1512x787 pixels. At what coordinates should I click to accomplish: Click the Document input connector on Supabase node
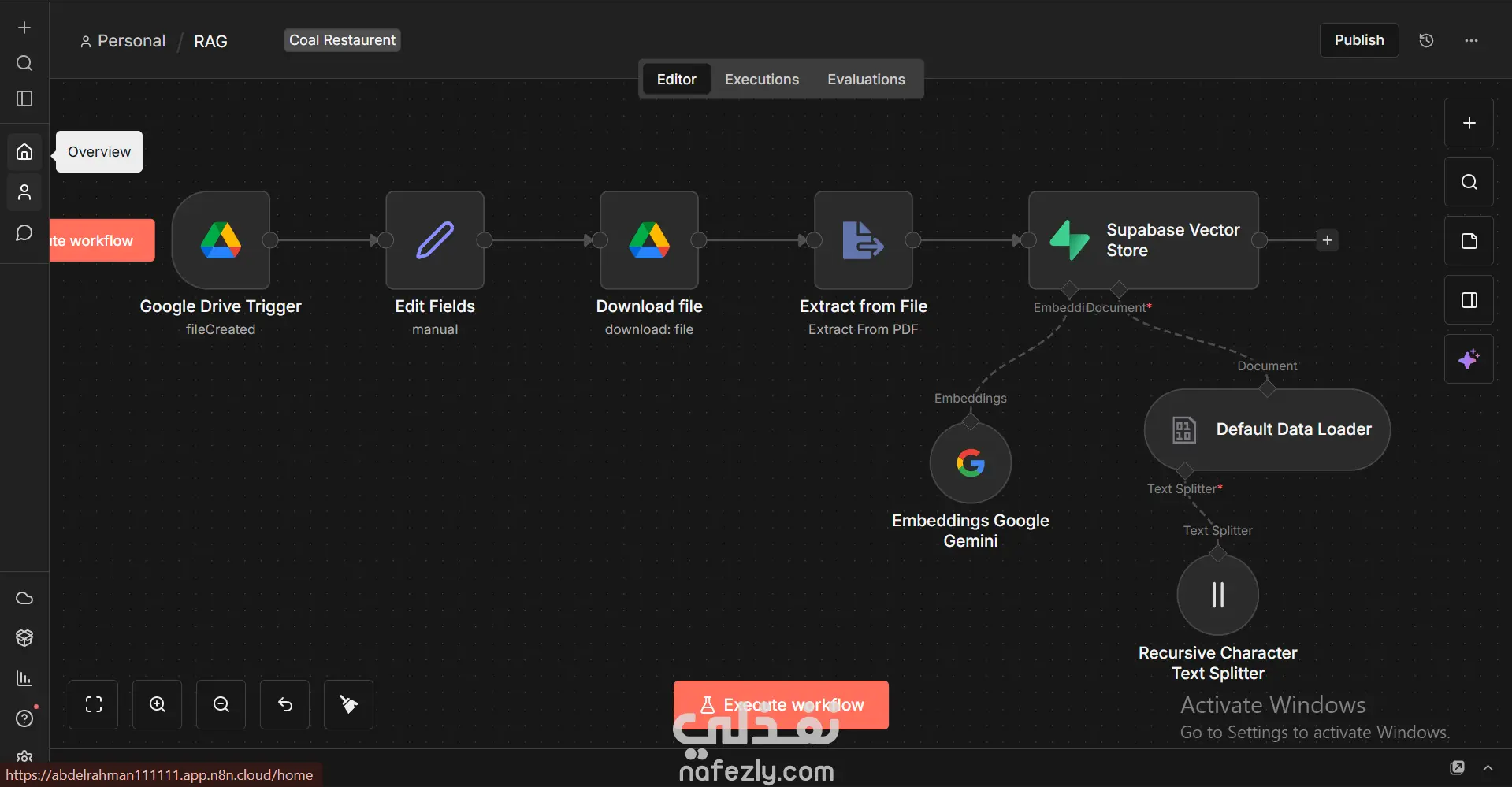(x=1119, y=289)
